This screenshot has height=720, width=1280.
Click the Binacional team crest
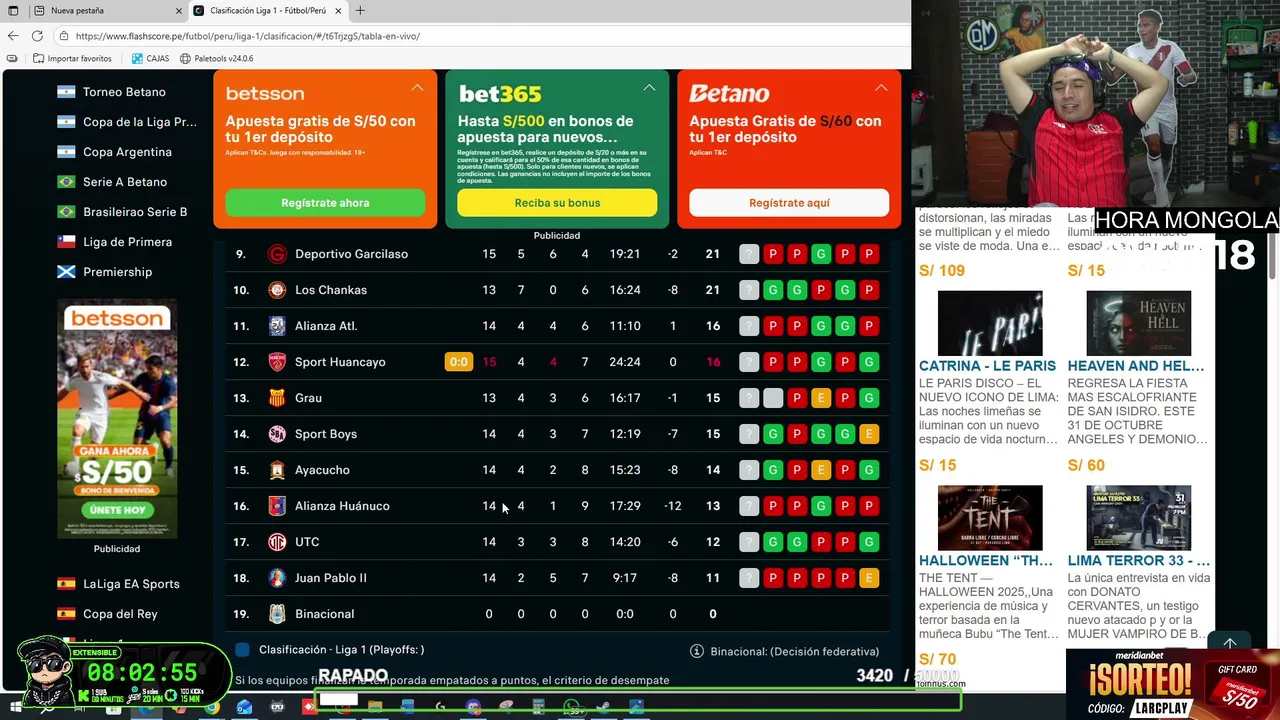coord(277,614)
